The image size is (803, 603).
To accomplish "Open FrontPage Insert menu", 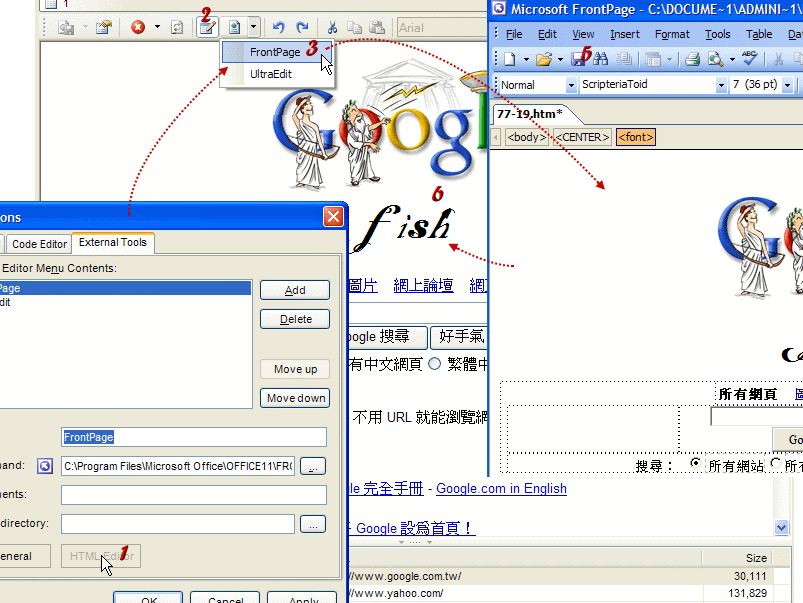I will (625, 34).
